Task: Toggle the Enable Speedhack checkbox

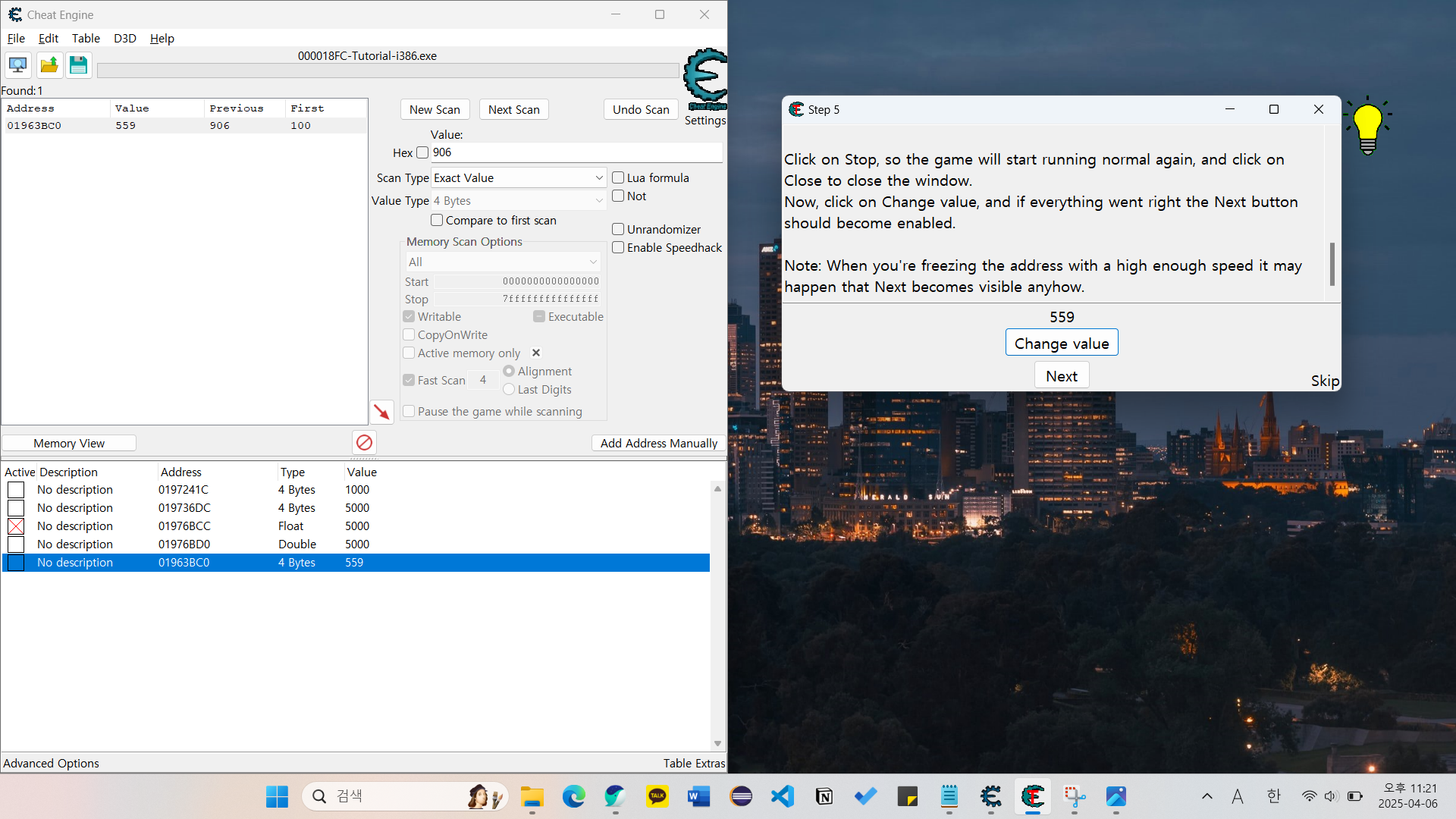Action: (618, 247)
